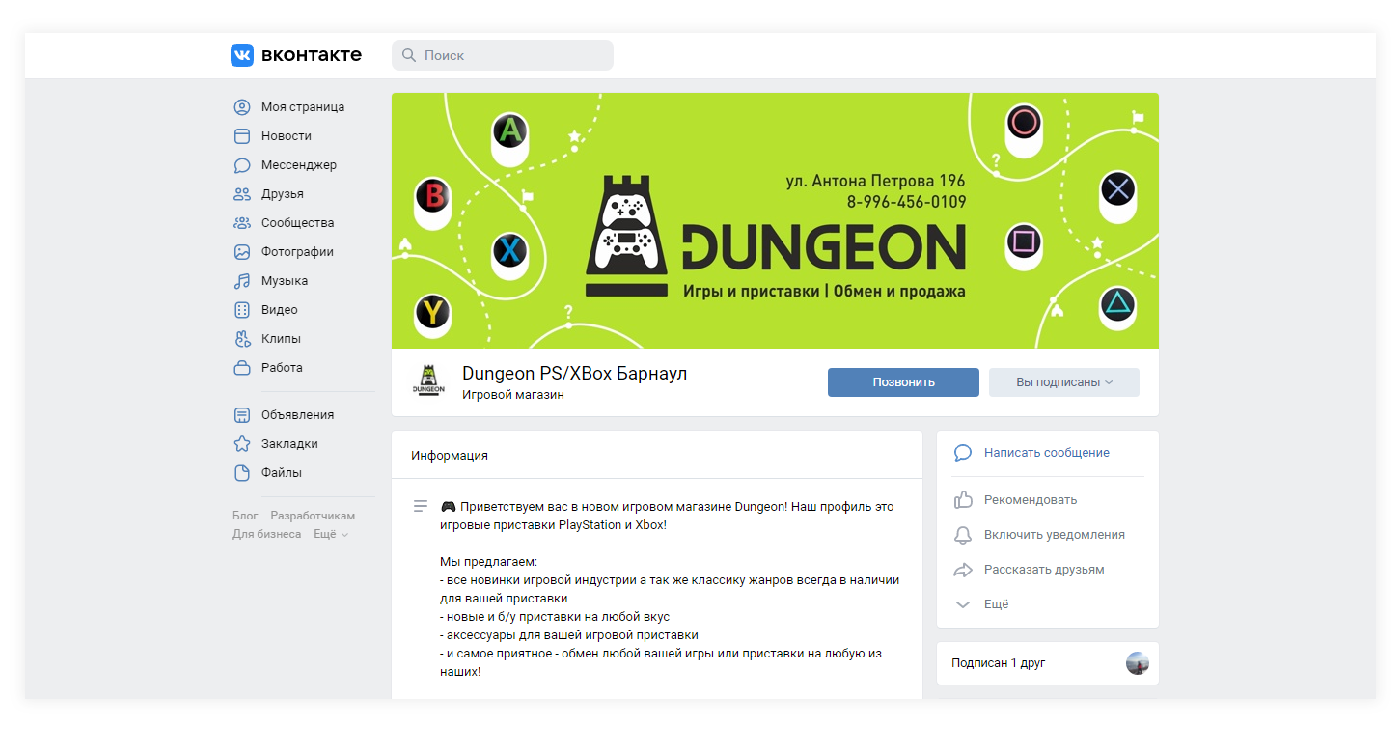This screenshot has width=1400, height=741.
Task: Open the News feed icon
Action: [x=242, y=136]
